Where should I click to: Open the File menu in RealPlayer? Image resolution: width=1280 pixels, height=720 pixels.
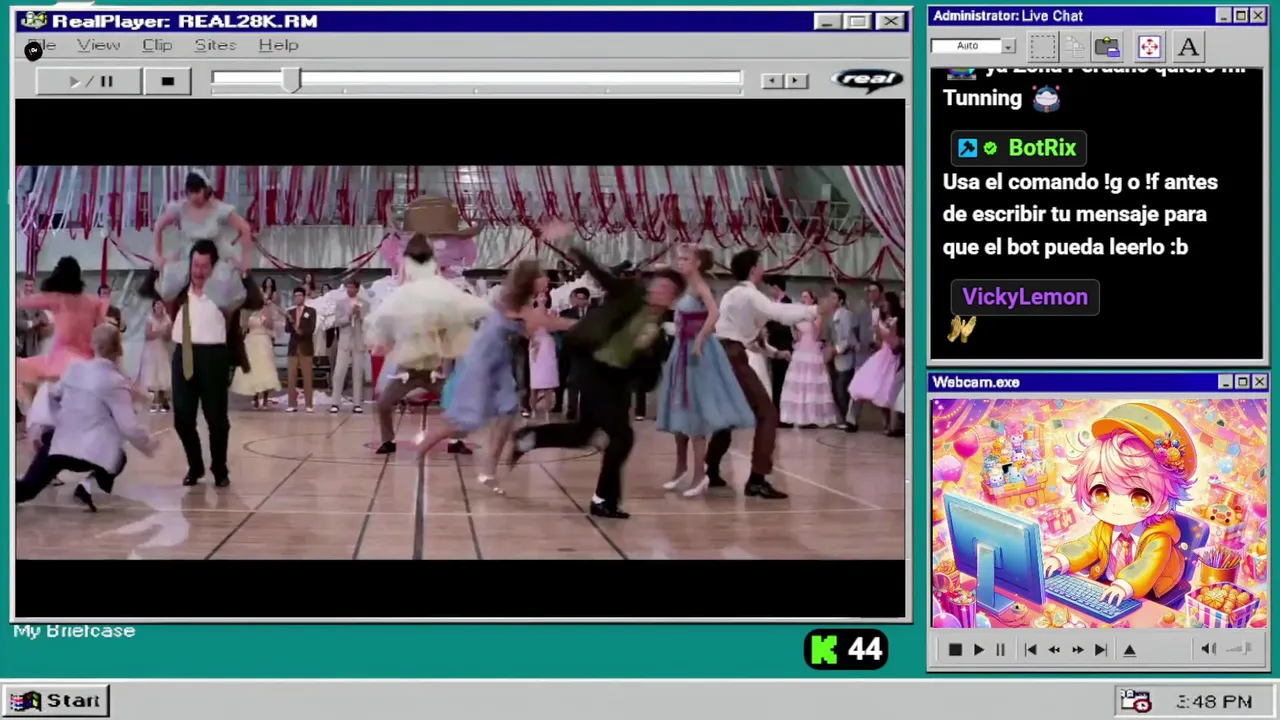(x=41, y=45)
